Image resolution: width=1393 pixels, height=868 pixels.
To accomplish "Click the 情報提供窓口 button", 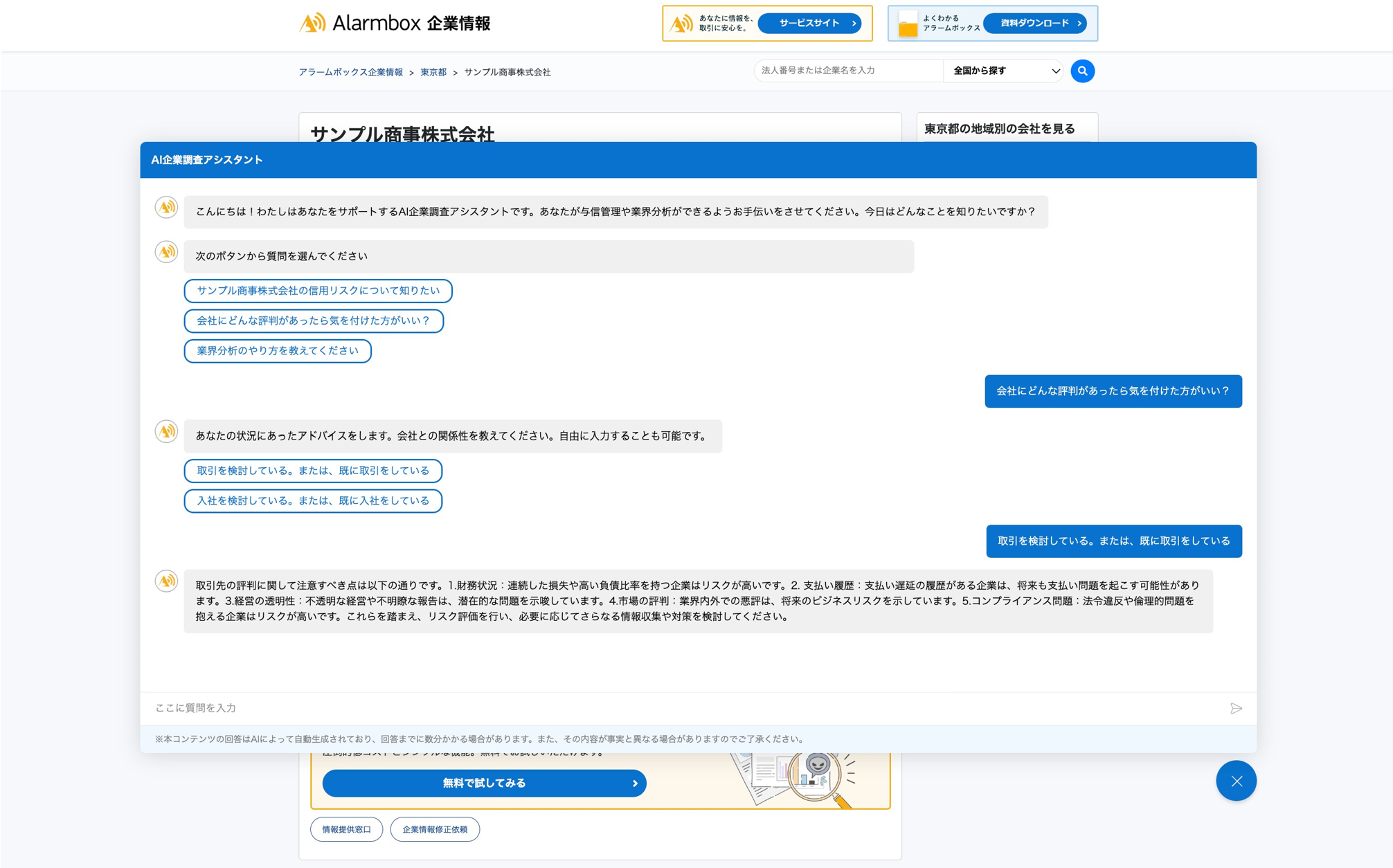I will [346, 829].
